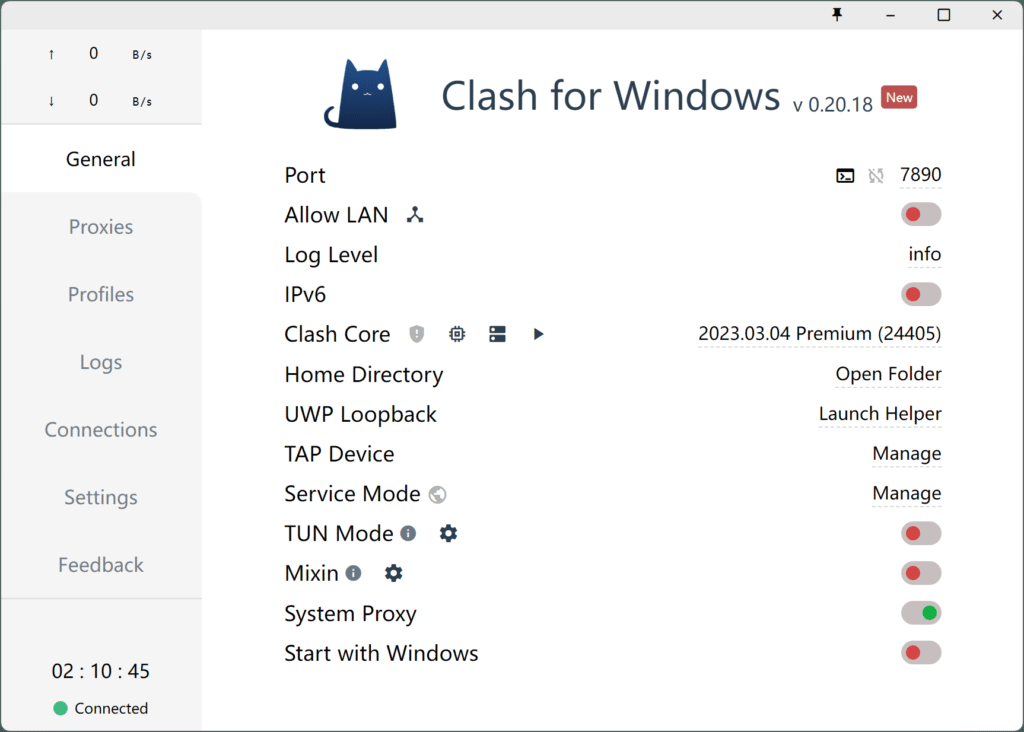Open the Profiles tab in sidebar
Screen dimensions: 1024x732
101,295
